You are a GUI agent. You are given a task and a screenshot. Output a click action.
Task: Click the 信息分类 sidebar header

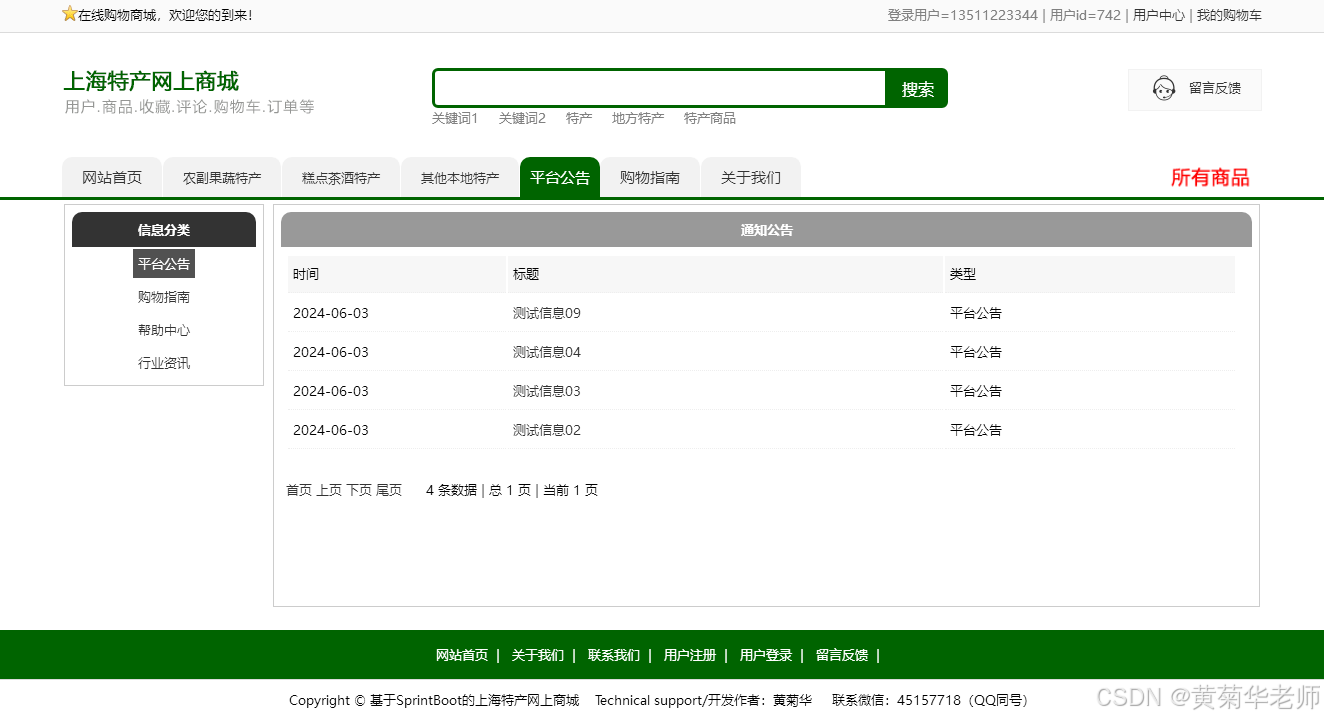point(164,230)
